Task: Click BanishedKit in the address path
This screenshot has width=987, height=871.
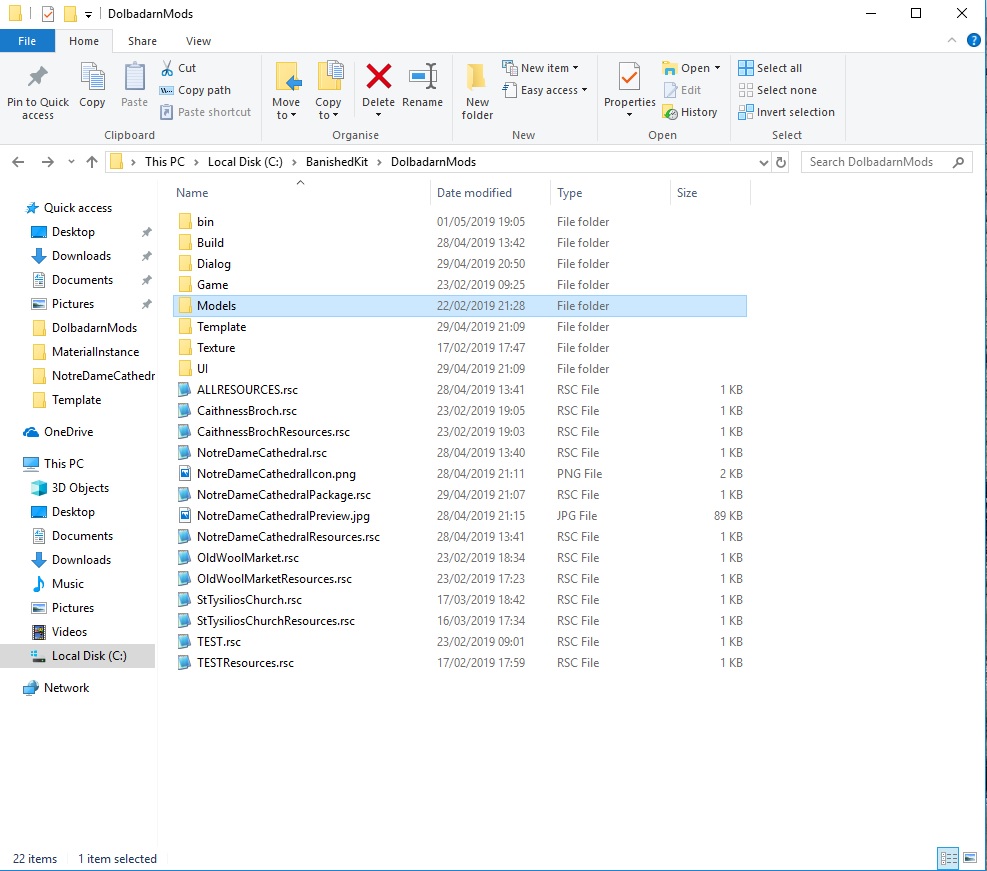Action: (337, 162)
